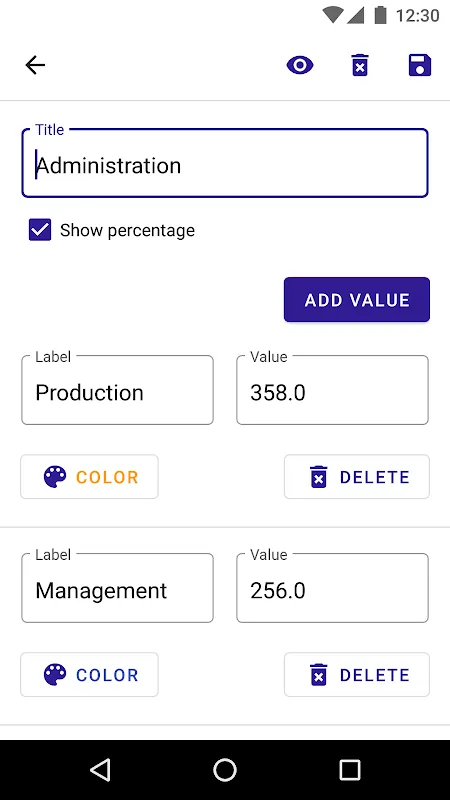Edit the Administration title field
Image resolution: width=450 pixels, height=800 pixels.
tap(225, 163)
